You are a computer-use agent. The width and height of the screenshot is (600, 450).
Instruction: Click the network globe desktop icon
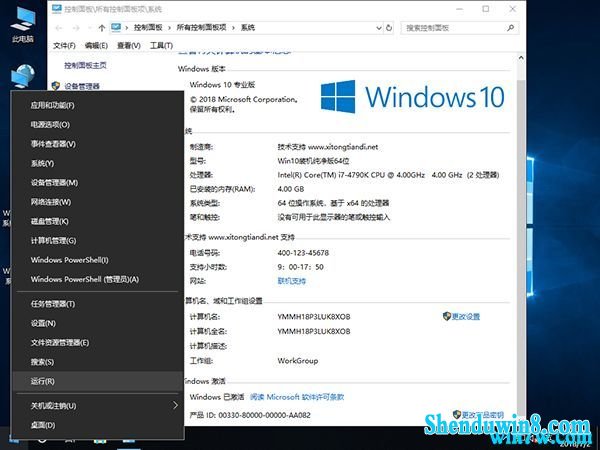pyautogui.click(x=23, y=75)
